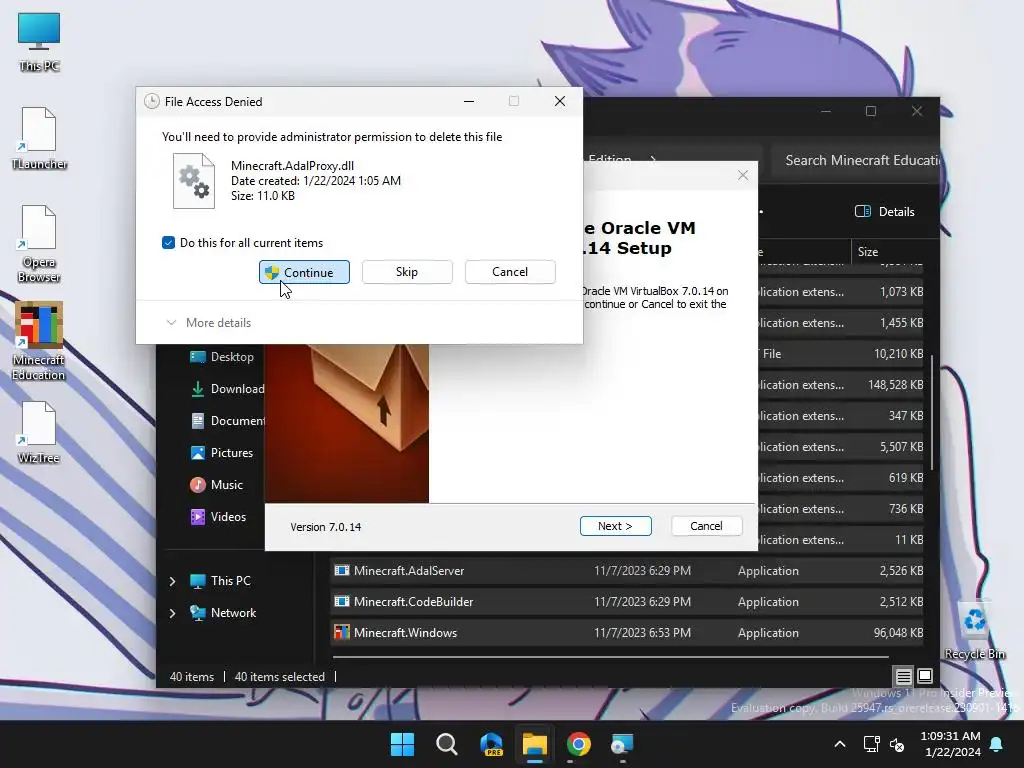This screenshot has width=1024, height=768.
Task: Switch to details list view icon
Action: pyautogui.click(x=903, y=676)
